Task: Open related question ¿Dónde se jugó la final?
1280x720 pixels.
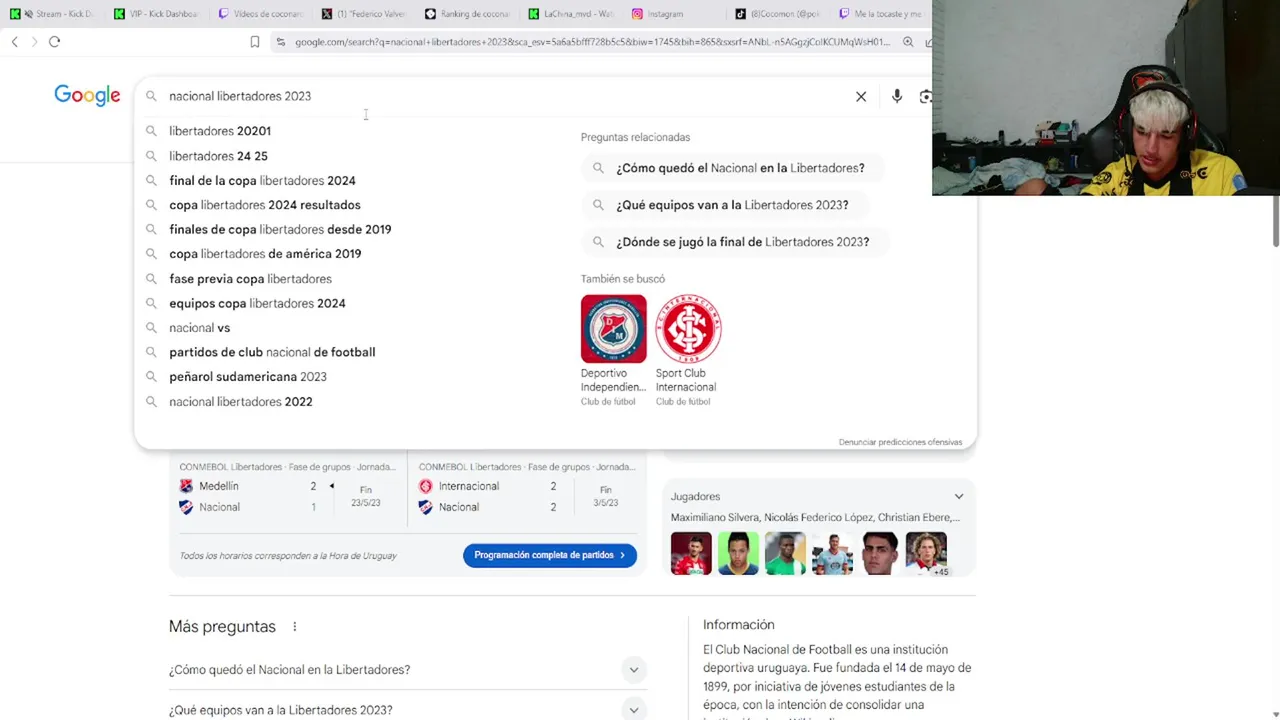Action: 734,242
